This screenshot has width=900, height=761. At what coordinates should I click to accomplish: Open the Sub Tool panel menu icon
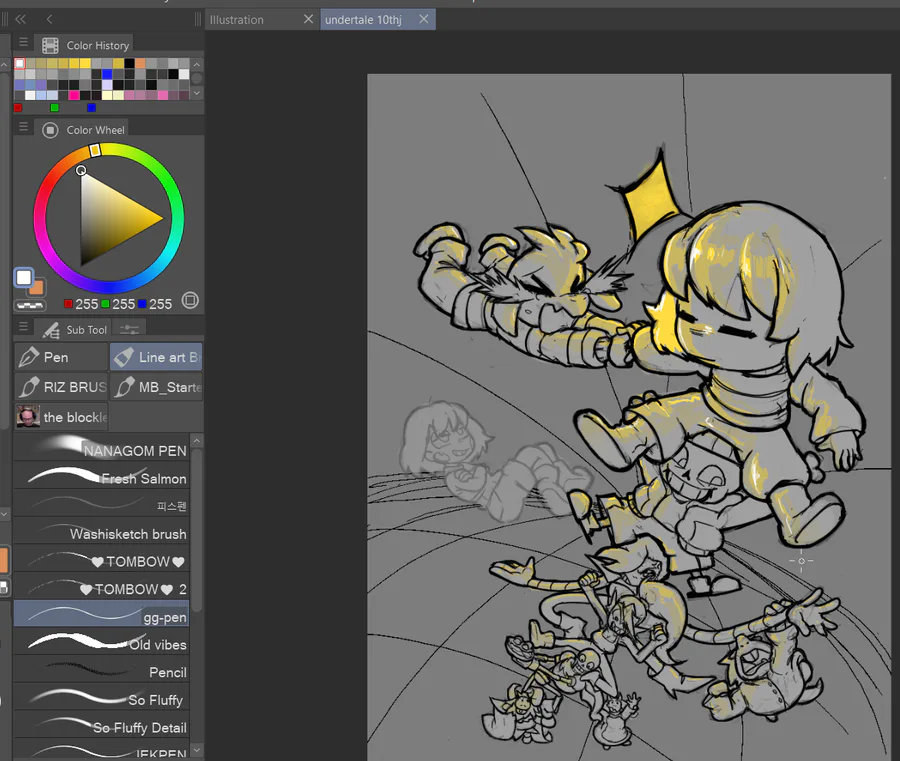(x=23, y=326)
